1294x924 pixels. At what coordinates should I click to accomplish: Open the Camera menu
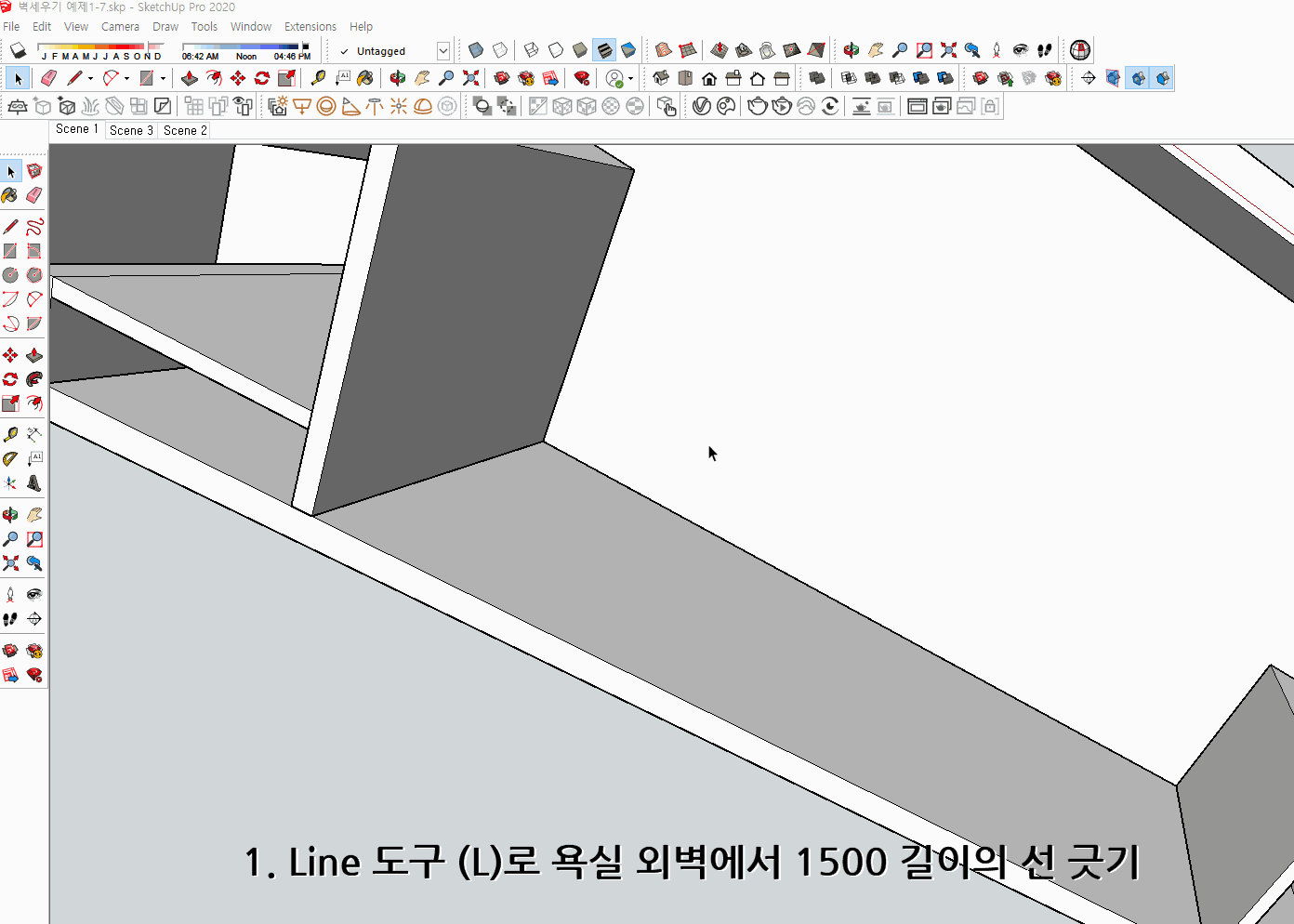tap(120, 26)
